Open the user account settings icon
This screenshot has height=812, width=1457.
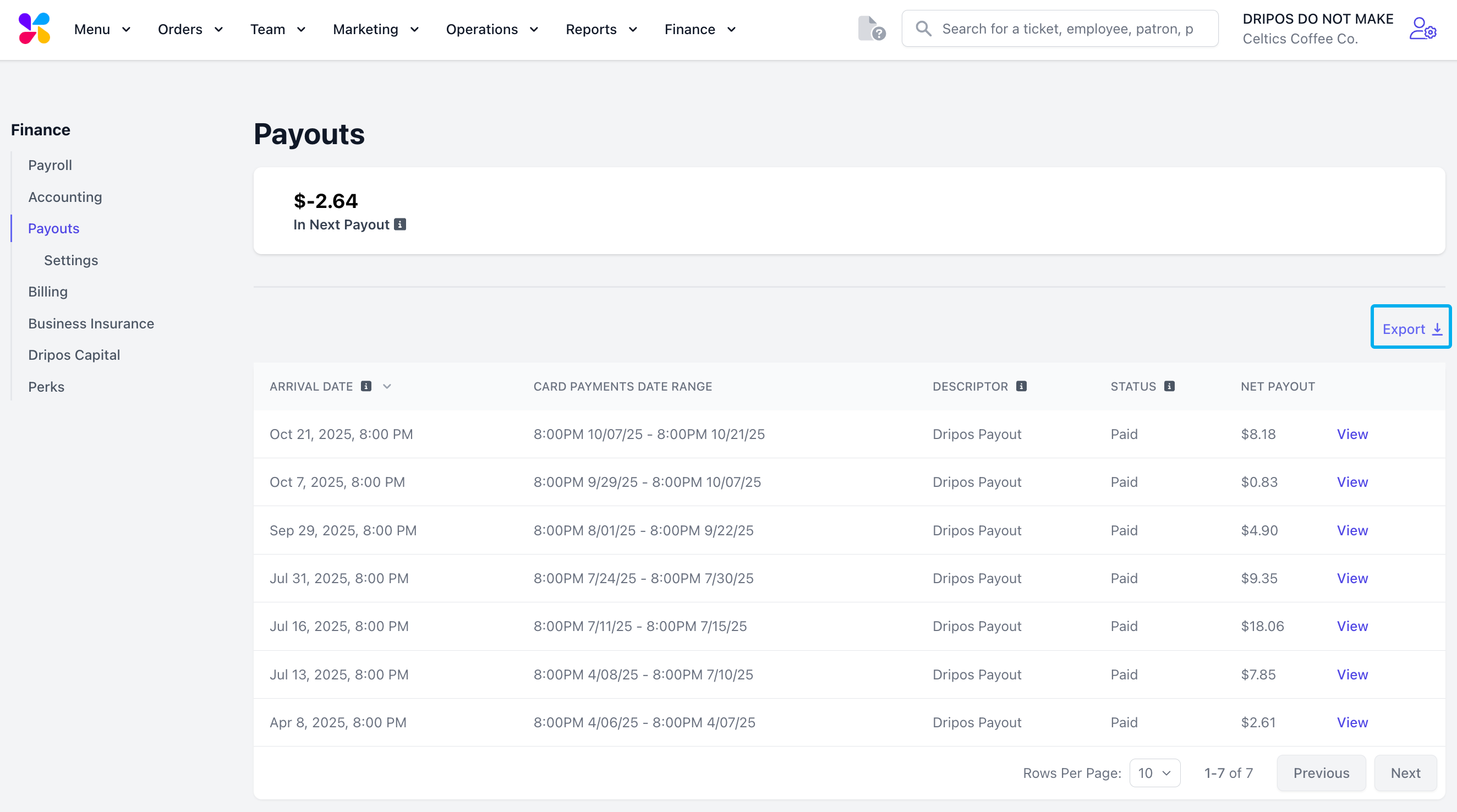pos(1422,28)
